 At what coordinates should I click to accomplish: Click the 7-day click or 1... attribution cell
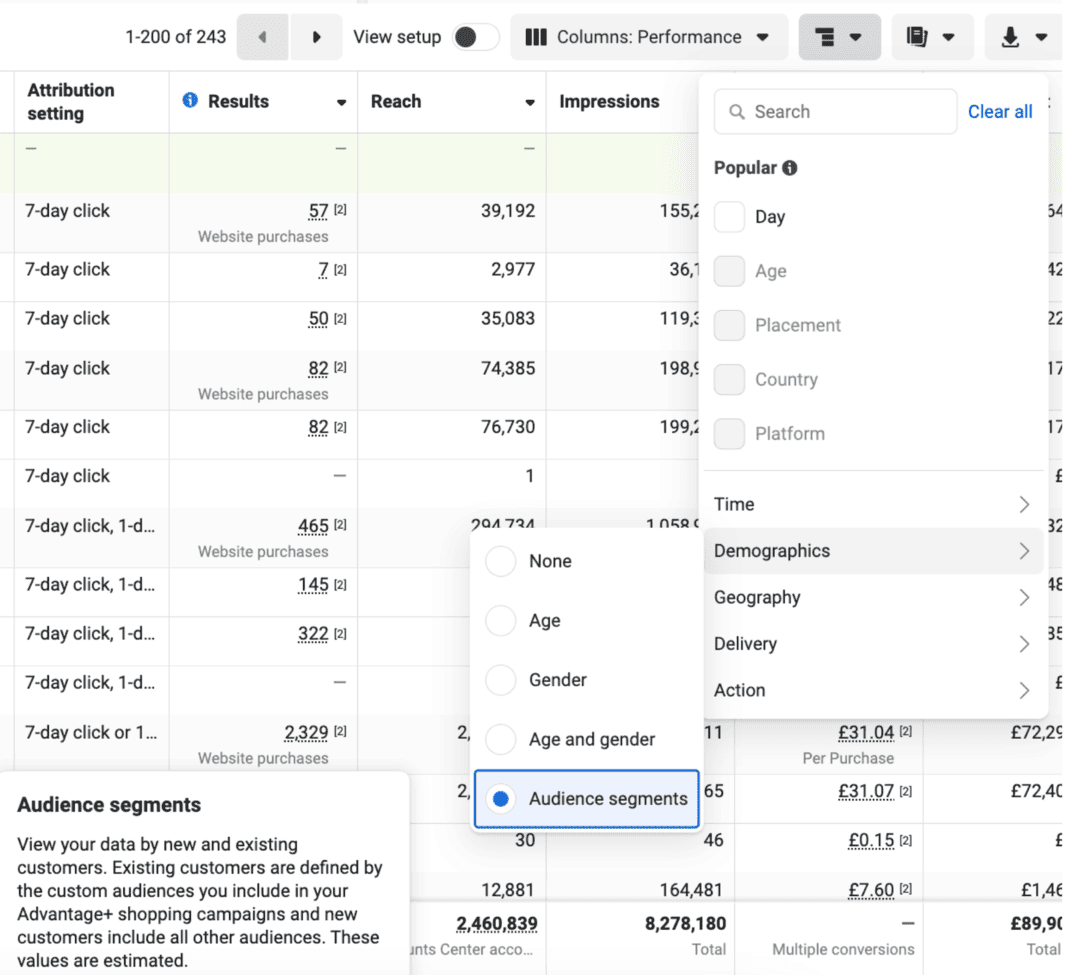click(x=91, y=732)
